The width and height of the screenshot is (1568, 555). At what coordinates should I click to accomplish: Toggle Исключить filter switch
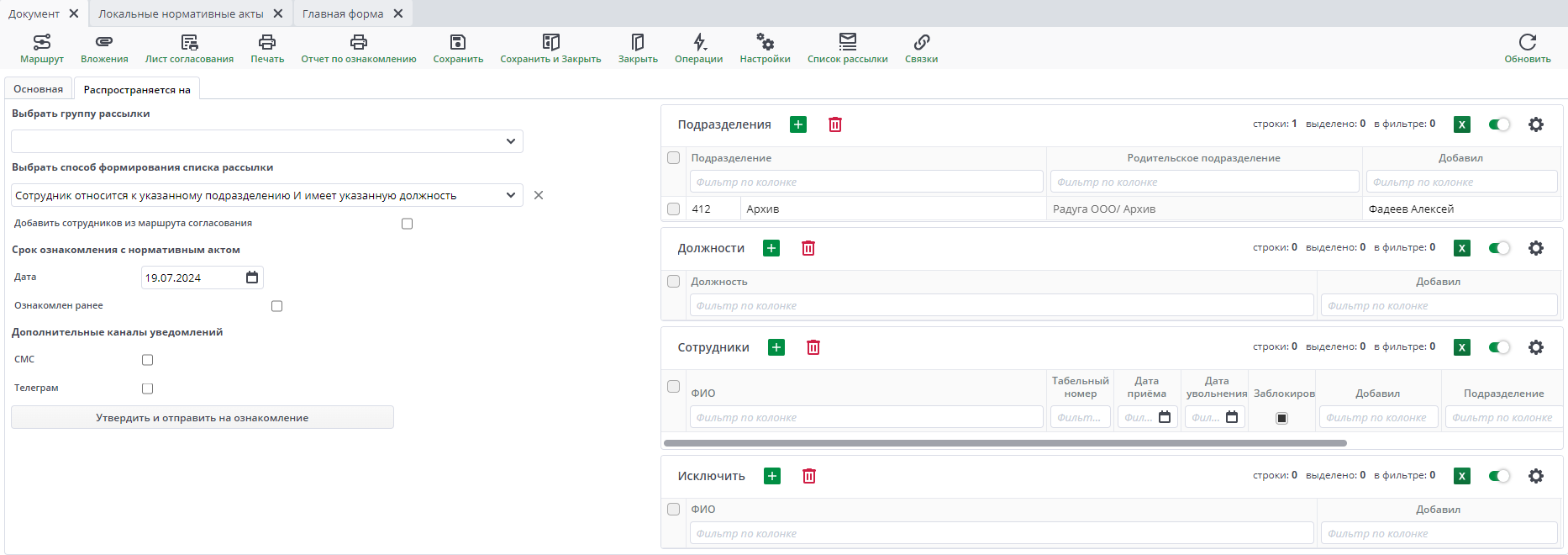1499,476
